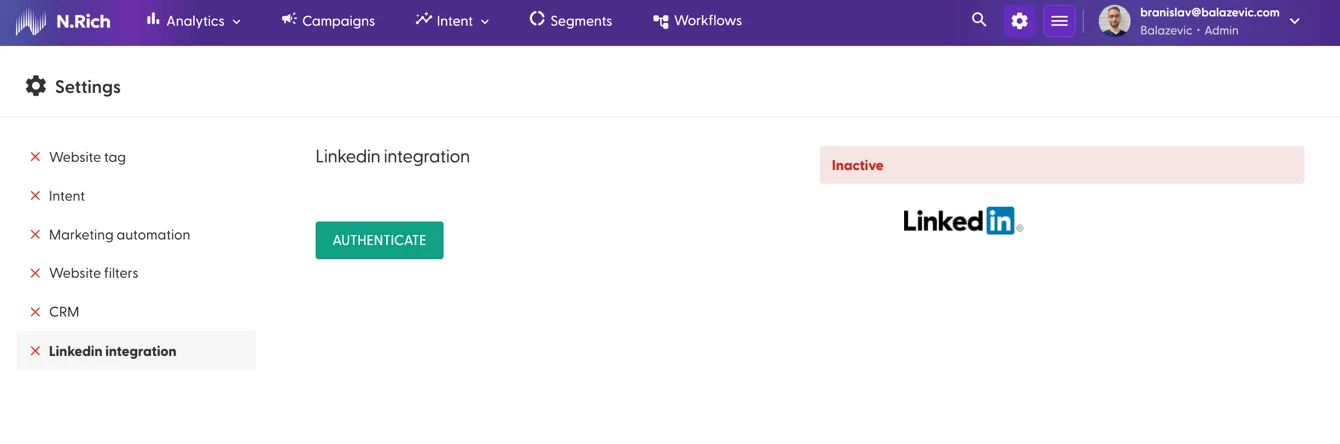Click the AUTHENTICATE button
This screenshot has height=444, width=1340.
[379, 240]
